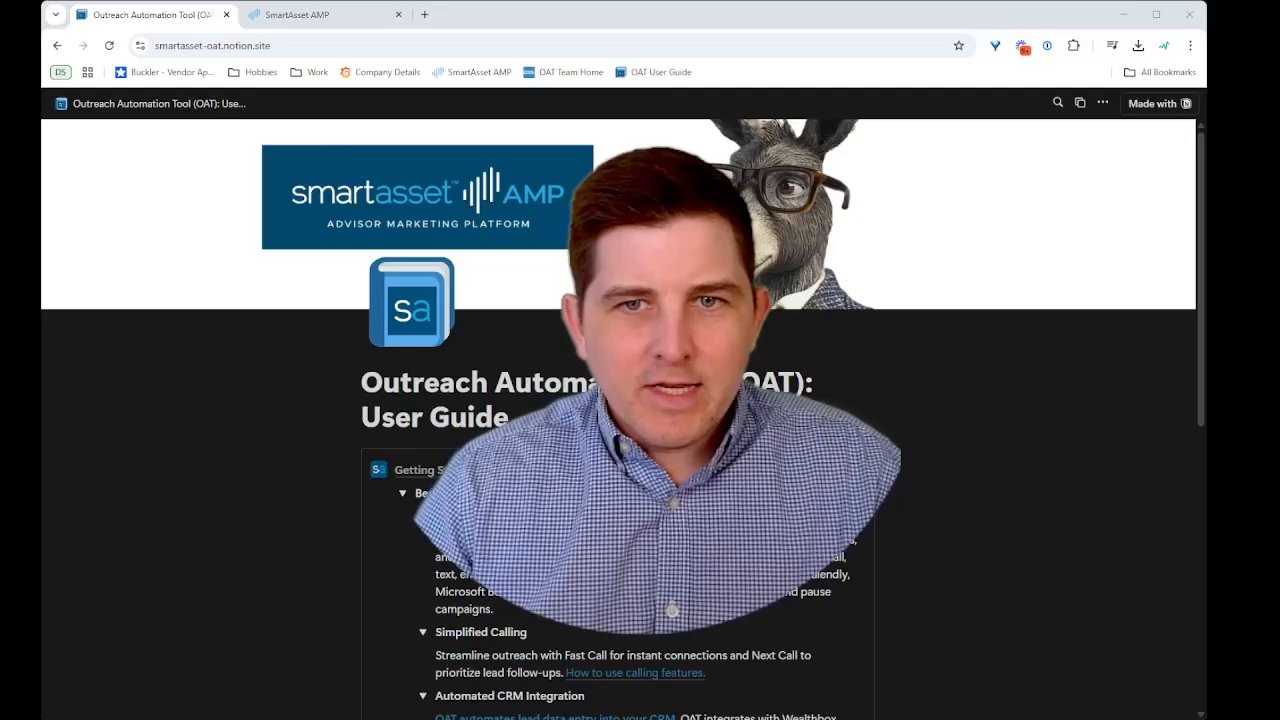View site information icon in address bar
The image size is (1280, 720).
[140, 45]
